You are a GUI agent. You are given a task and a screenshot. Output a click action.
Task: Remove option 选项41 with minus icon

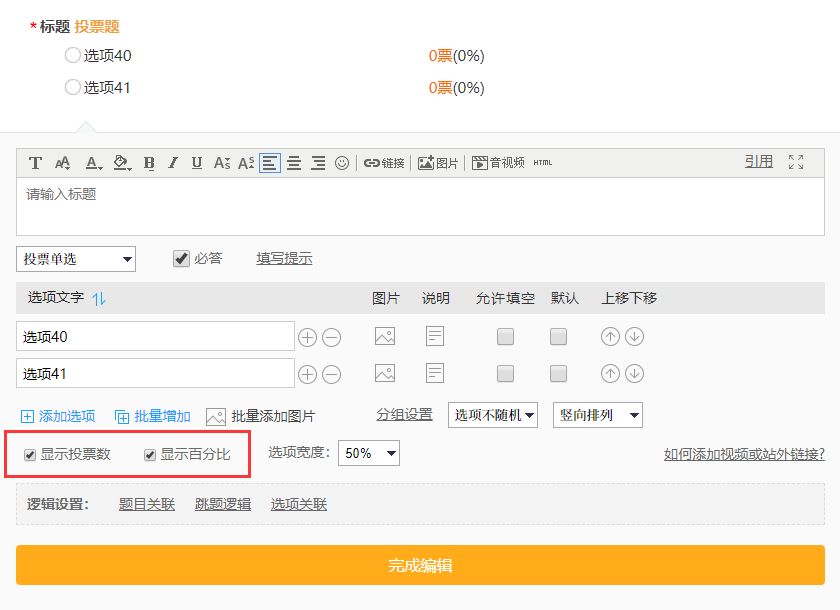tap(332, 374)
